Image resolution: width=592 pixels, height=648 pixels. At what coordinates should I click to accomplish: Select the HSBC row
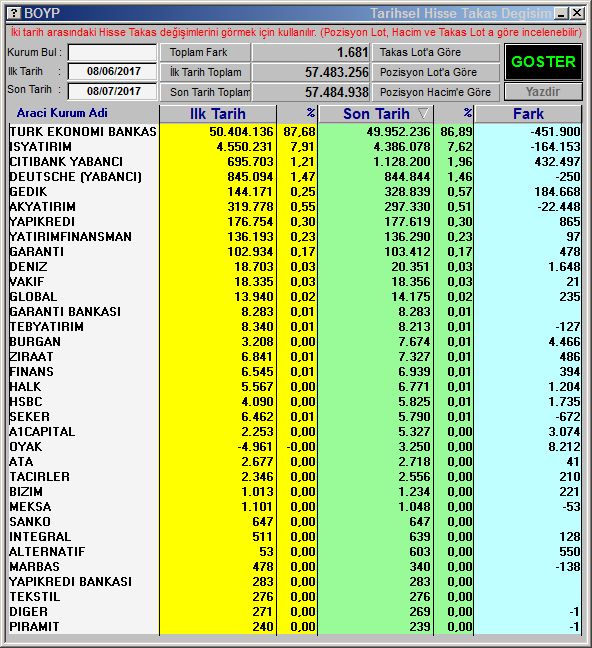[x=295, y=402]
